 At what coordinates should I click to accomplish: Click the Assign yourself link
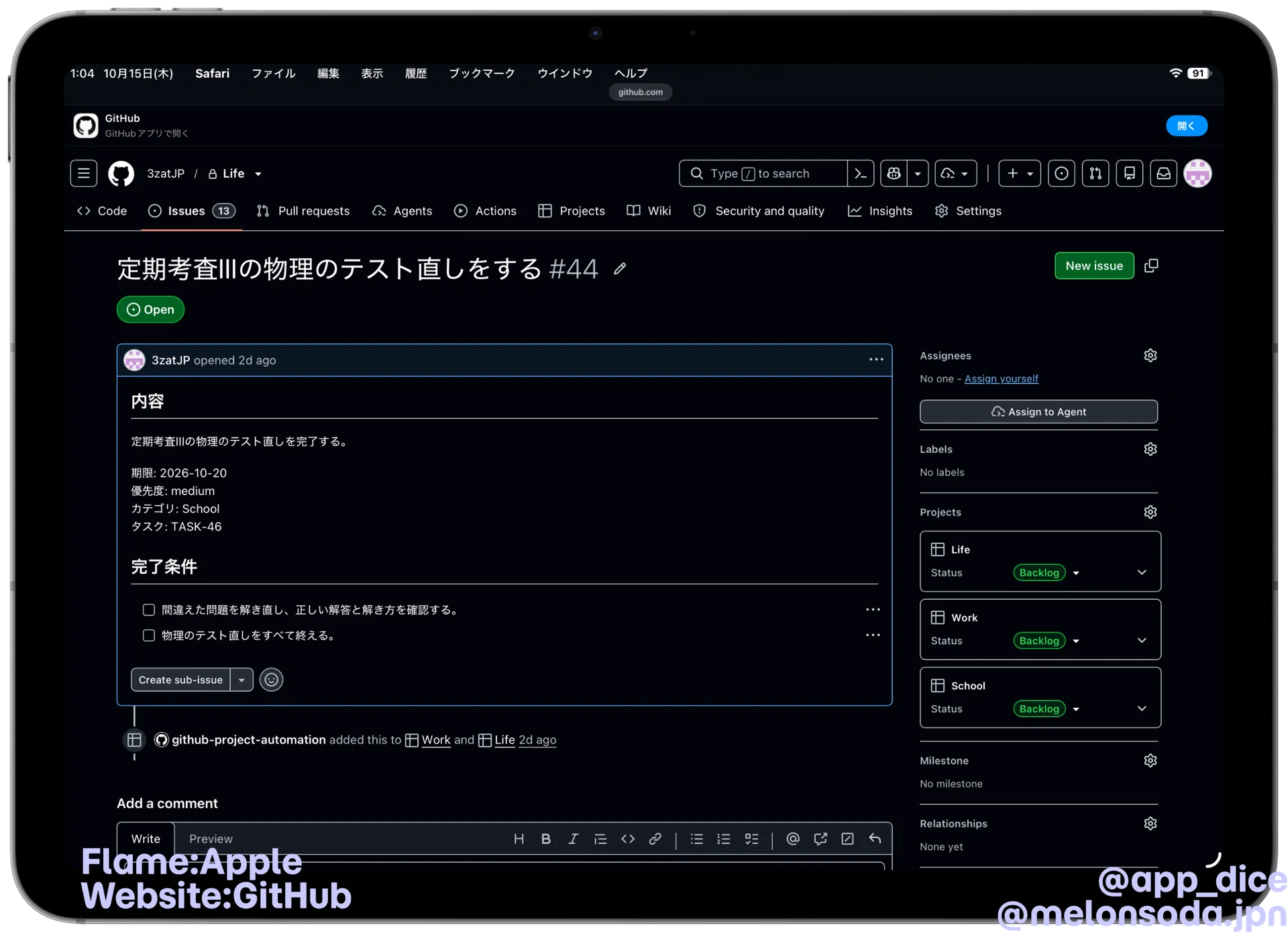[x=1001, y=378]
